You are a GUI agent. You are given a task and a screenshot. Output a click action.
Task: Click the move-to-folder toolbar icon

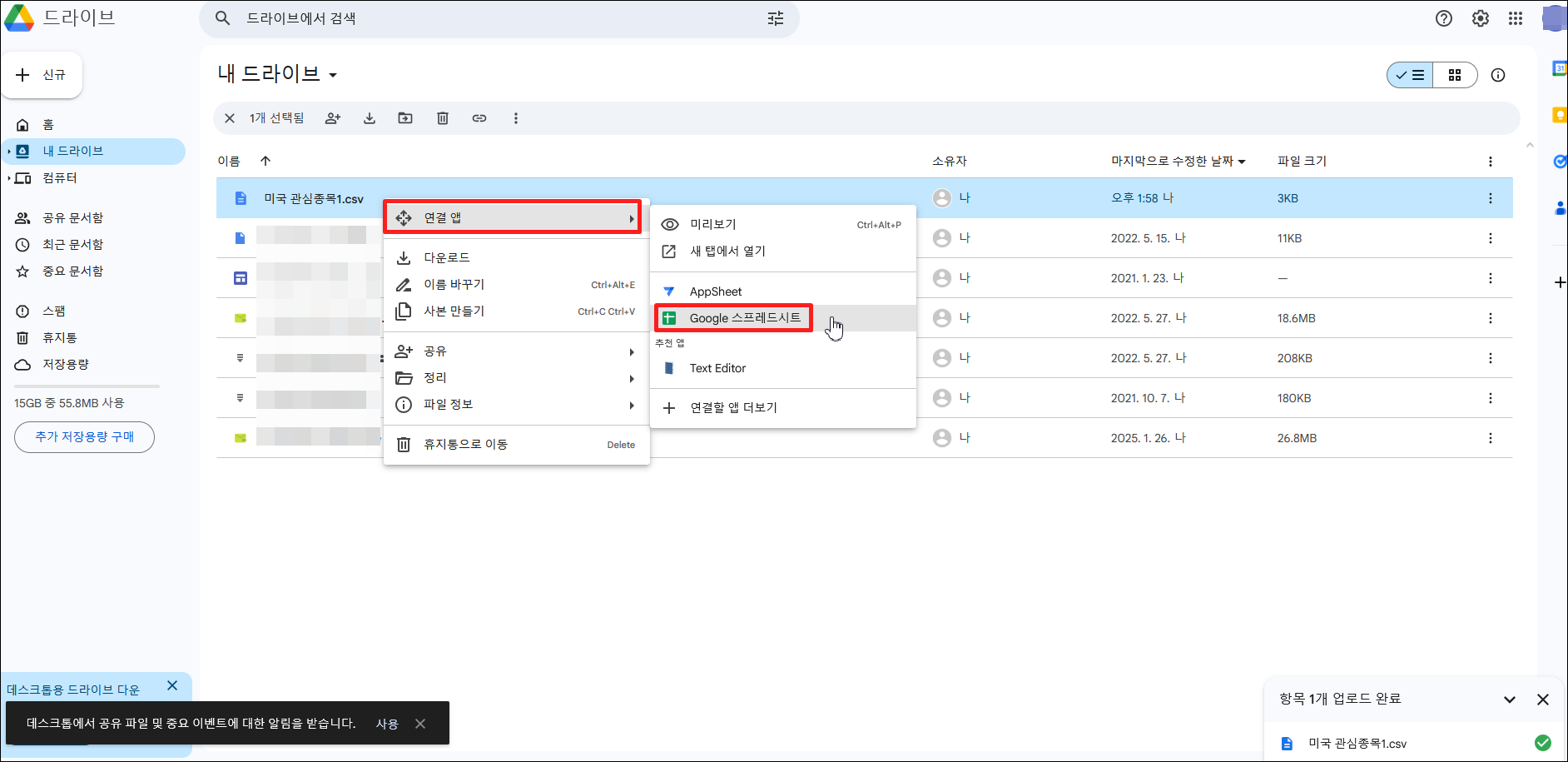click(405, 118)
